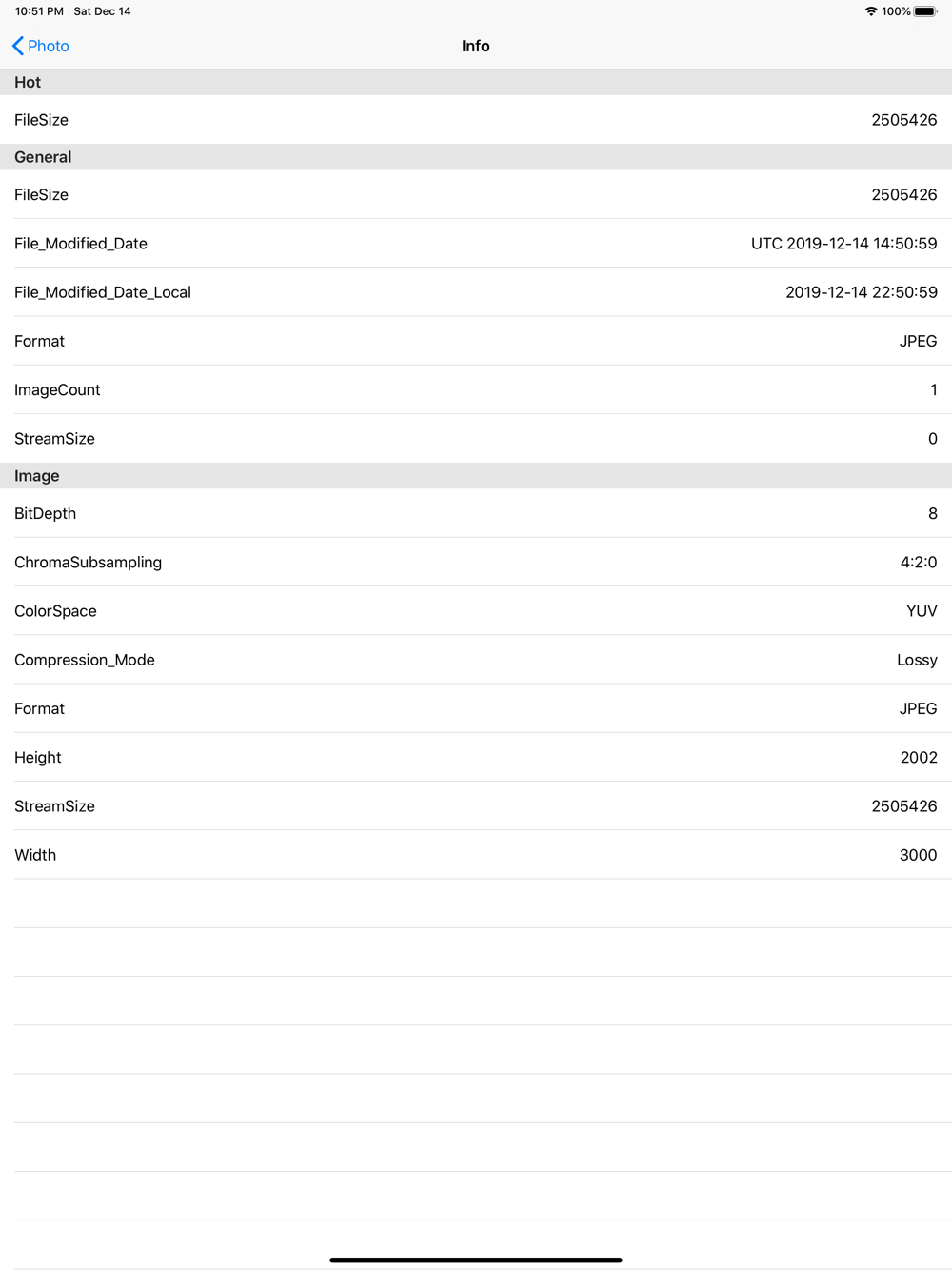Select the General FileSize row
Viewport: 952px width, 1270px height.
[476, 194]
